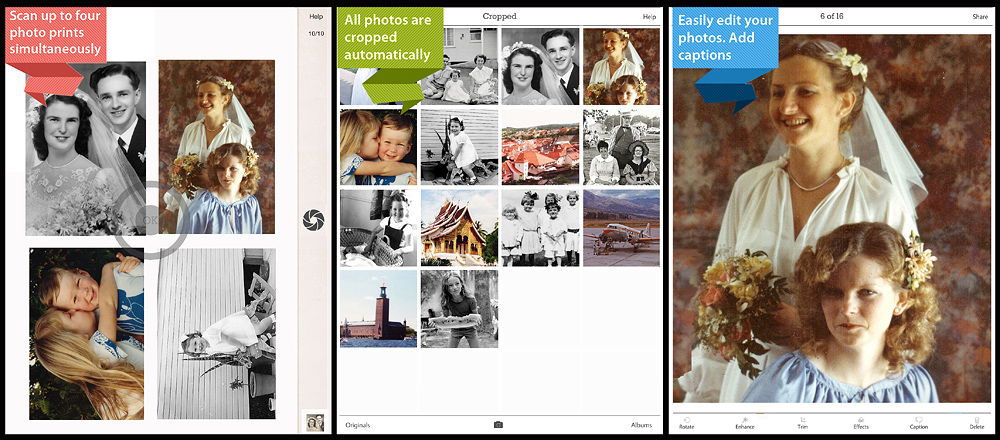Click the 10/10 scan counter
This screenshot has width=1000, height=440.
(x=316, y=33)
